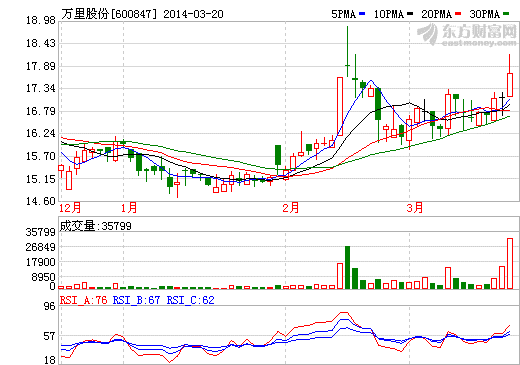Screen dimensions: 520x365
Task: Click the 20PMA red legend swatch
Action: [x=458, y=14]
